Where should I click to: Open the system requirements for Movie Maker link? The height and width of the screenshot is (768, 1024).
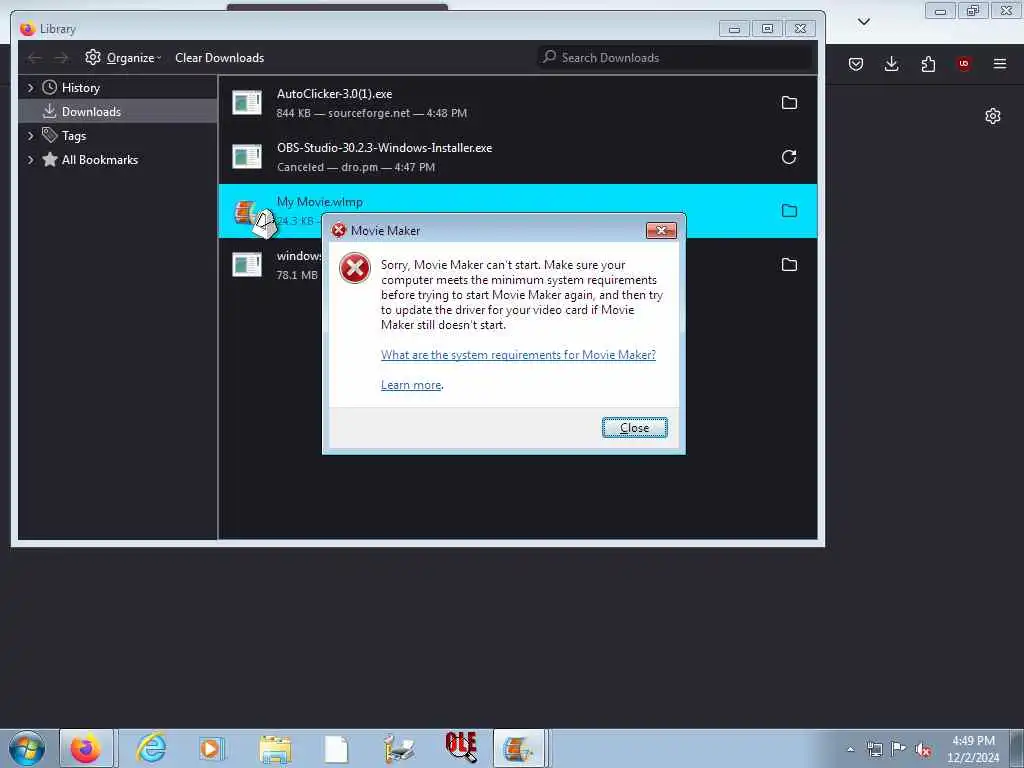click(x=518, y=355)
